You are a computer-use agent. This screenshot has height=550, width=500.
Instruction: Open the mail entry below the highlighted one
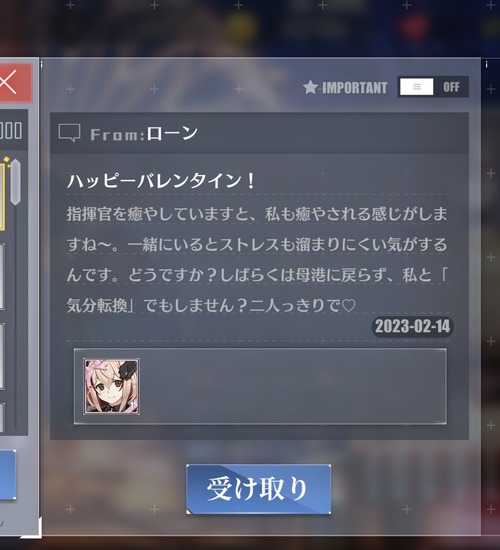tap(2, 276)
